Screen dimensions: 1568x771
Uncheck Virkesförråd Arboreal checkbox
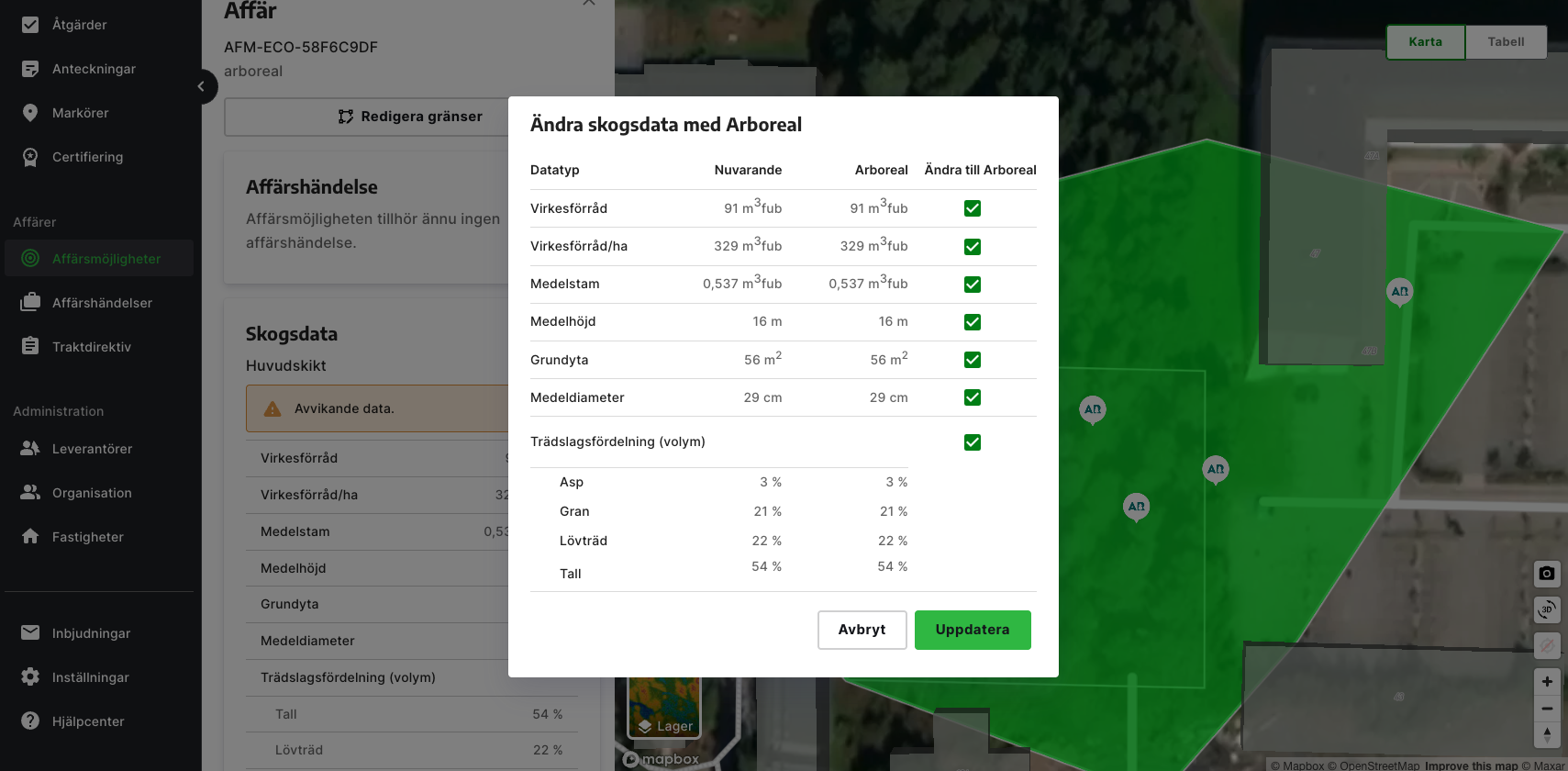point(973,208)
